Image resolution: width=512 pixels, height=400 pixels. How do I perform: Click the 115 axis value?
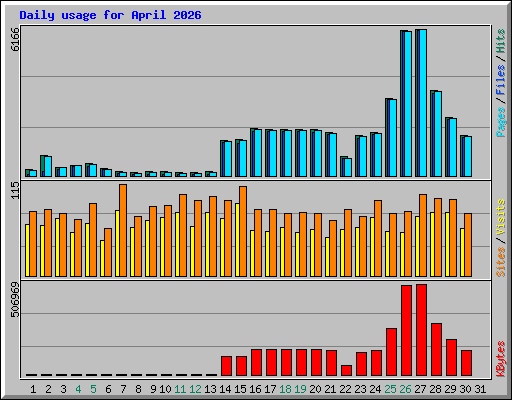[15, 191]
